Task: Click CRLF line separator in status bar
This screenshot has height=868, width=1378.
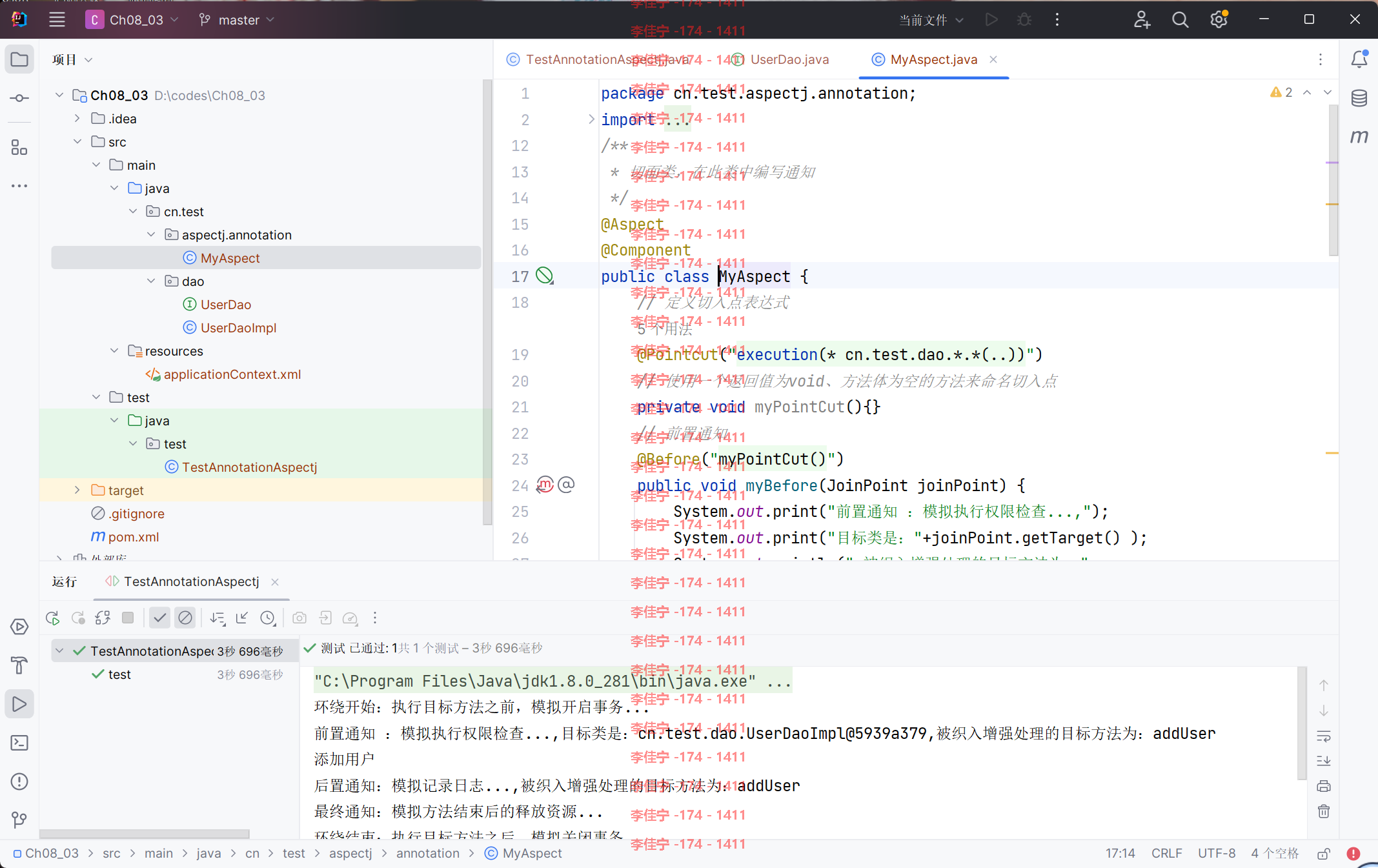Action: click(1166, 853)
